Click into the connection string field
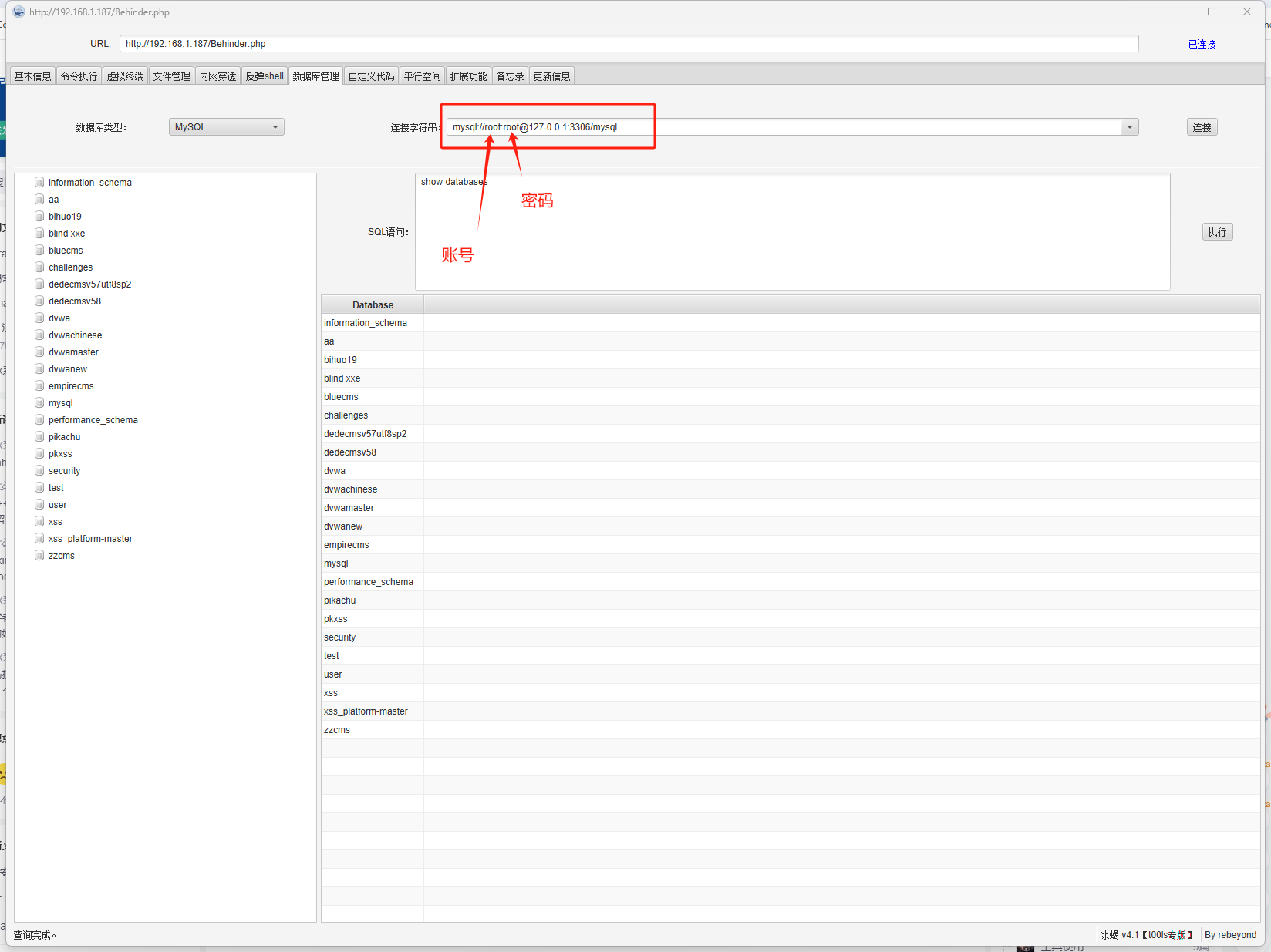1271x952 pixels. [784, 127]
